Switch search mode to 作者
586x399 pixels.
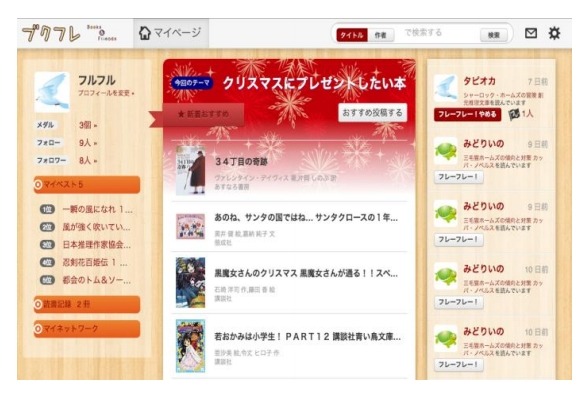(x=380, y=35)
